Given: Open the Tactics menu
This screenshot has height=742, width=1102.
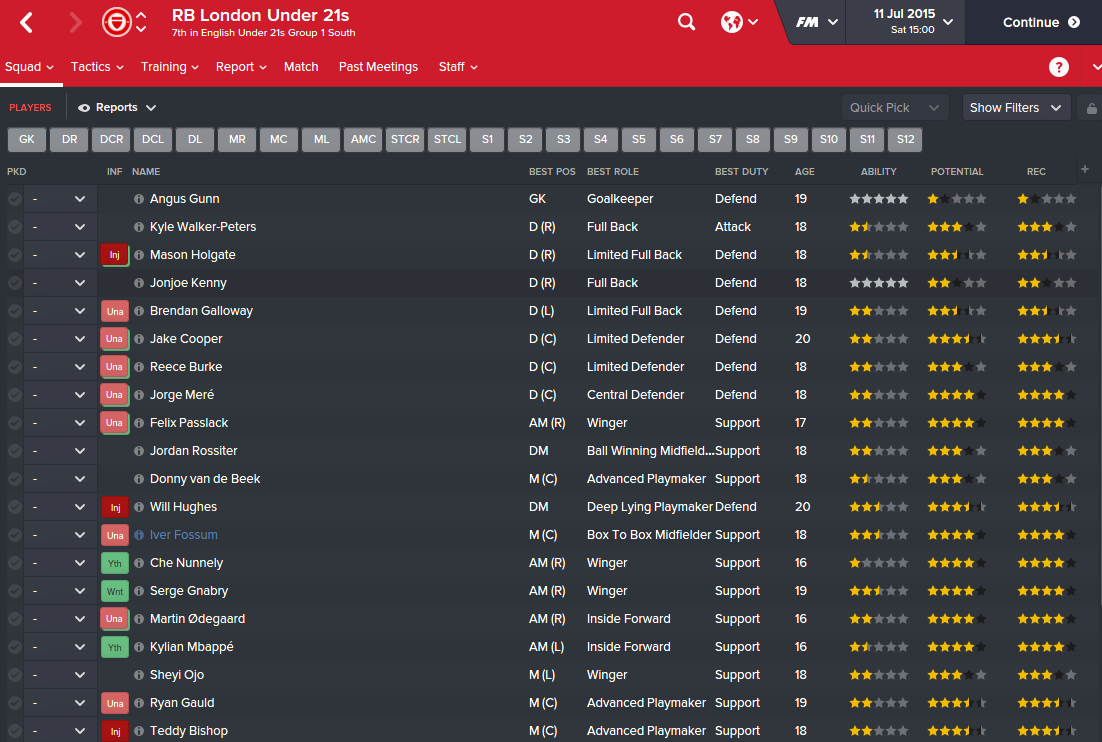Looking at the screenshot, I should [96, 67].
